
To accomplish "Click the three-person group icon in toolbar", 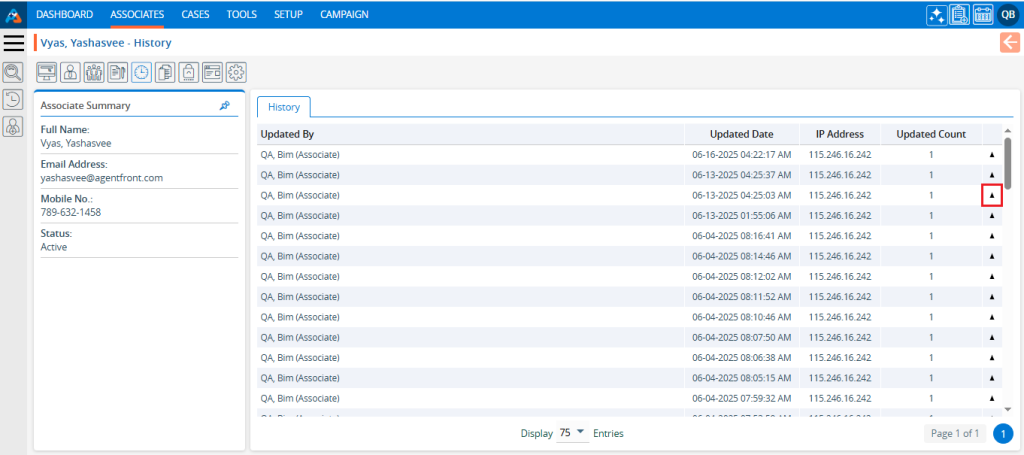I will coord(94,72).
